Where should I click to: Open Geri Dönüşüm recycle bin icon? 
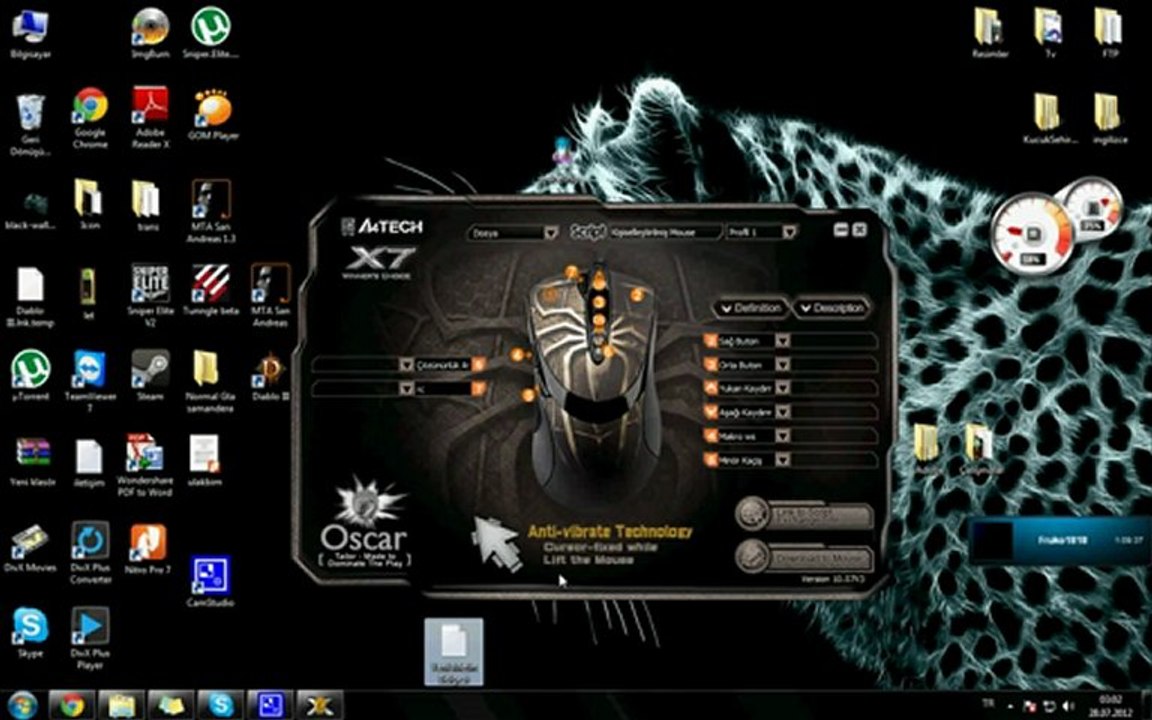30,125
